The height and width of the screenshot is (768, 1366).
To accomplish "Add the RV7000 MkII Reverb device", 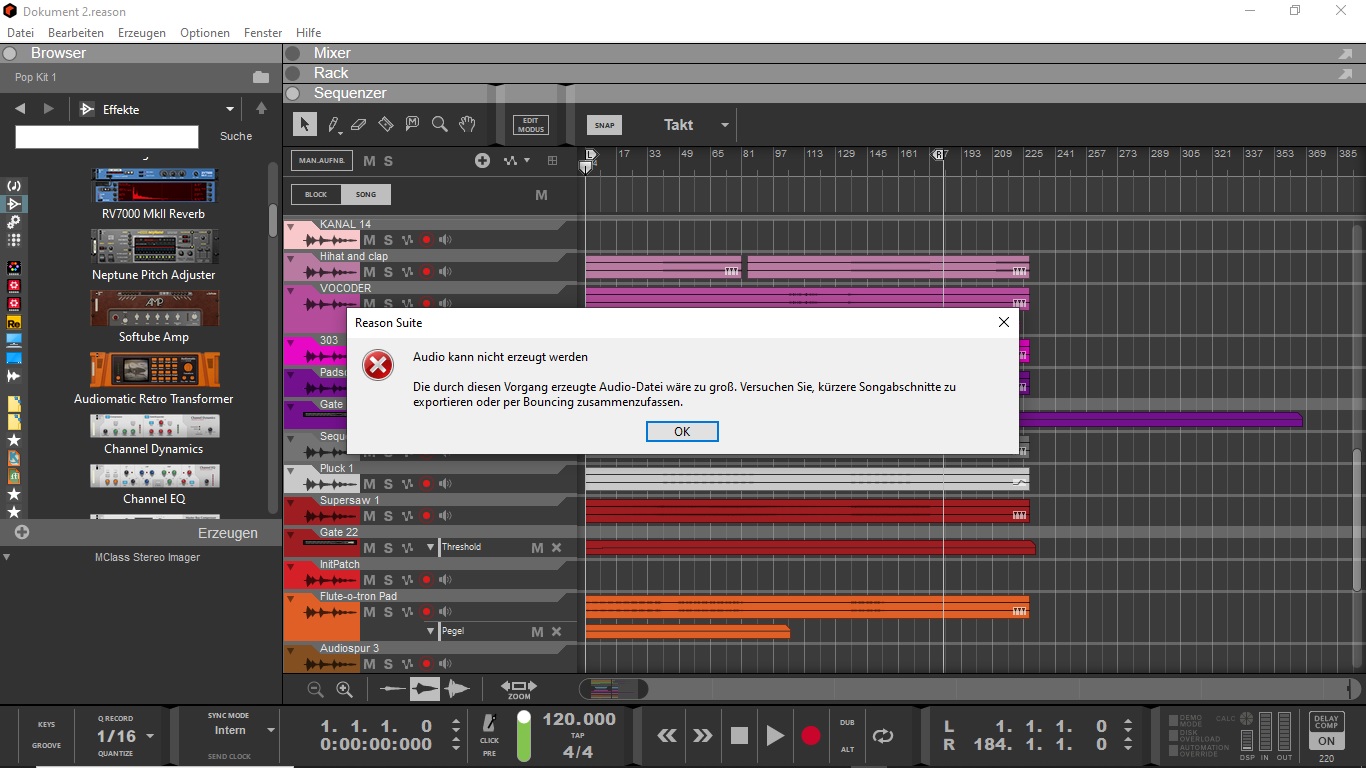I will click(x=154, y=194).
